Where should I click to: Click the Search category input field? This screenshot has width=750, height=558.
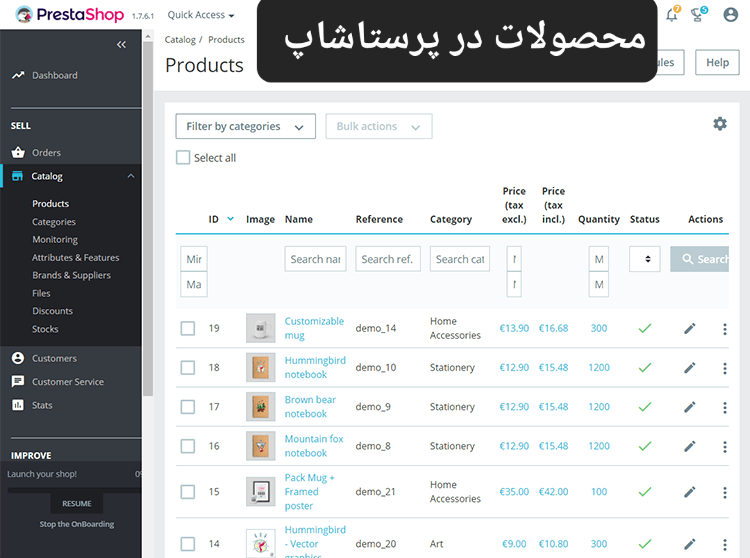(460, 259)
